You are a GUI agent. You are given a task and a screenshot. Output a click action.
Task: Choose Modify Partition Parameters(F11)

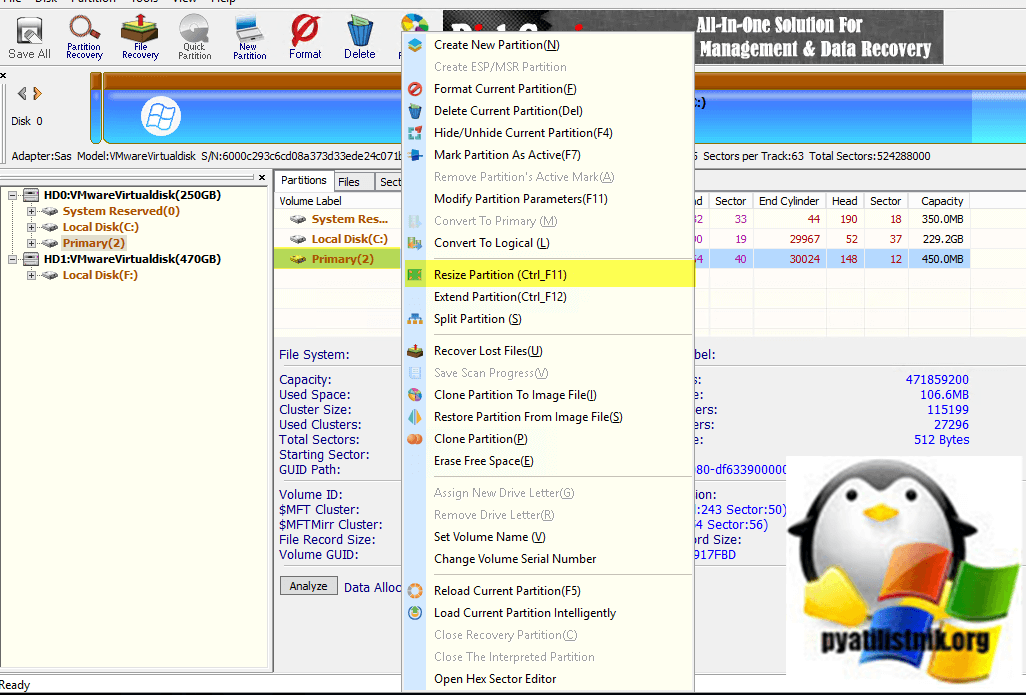coord(548,199)
